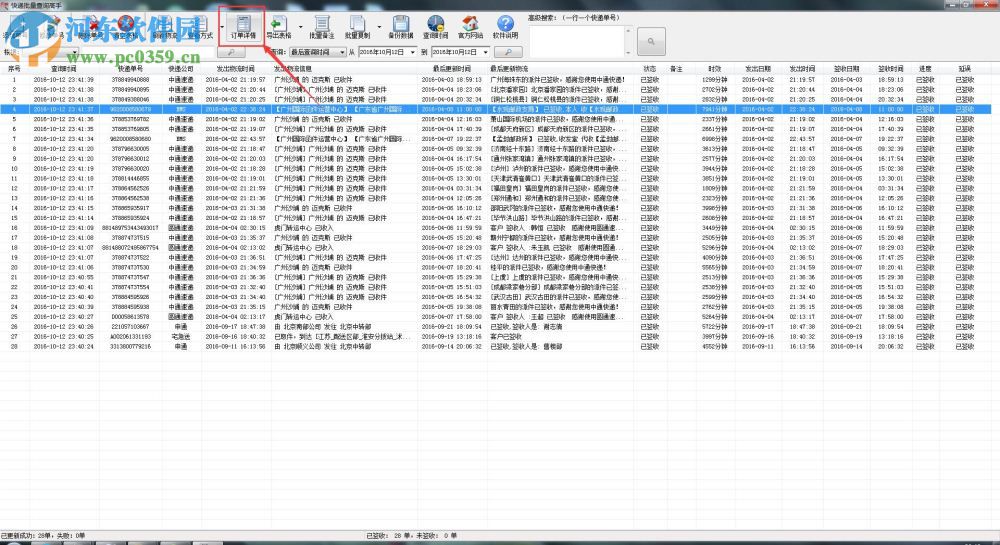Expand the 导出表格 dropdown arrow
Screen dimensions: 1000x545
pyautogui.click(x=300, y=27)
